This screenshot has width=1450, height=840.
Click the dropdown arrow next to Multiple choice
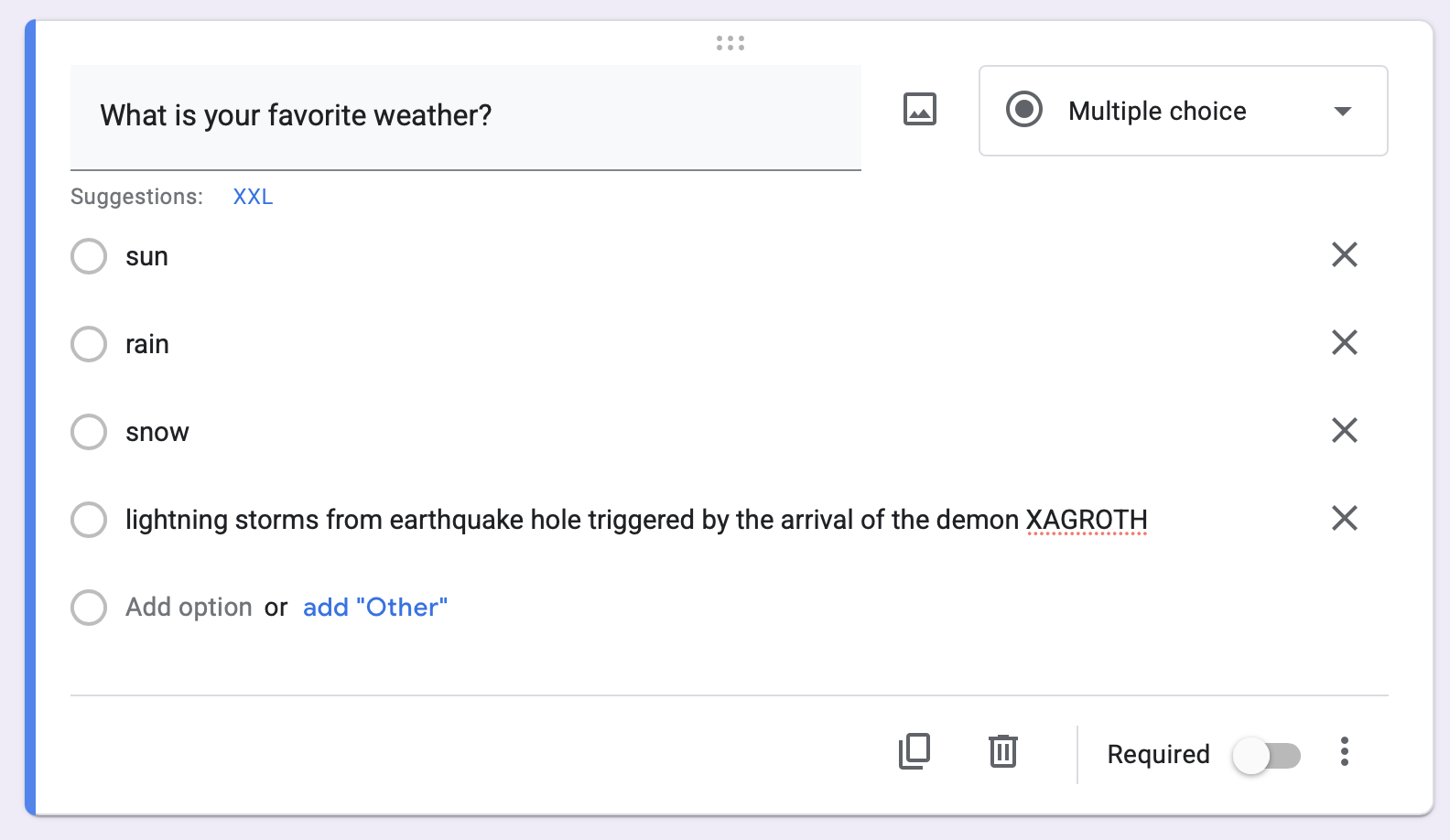point(1342,112)
